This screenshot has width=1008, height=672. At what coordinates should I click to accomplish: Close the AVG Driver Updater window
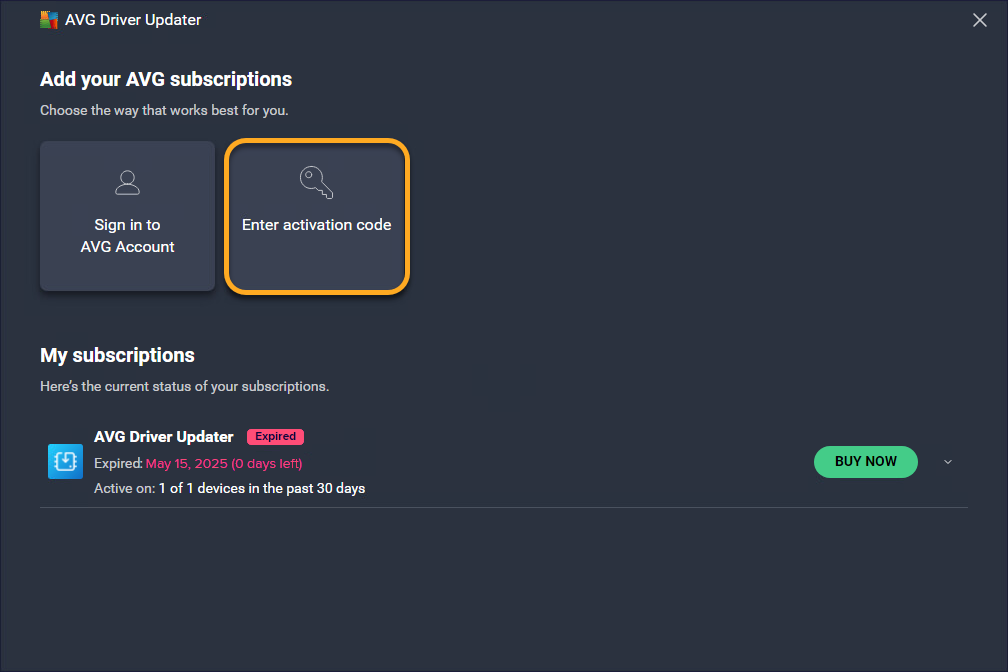980,20
